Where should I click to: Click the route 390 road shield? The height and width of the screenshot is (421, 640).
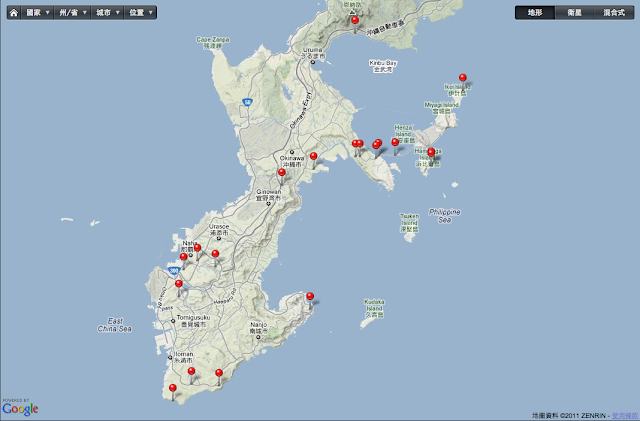[174, 271]
